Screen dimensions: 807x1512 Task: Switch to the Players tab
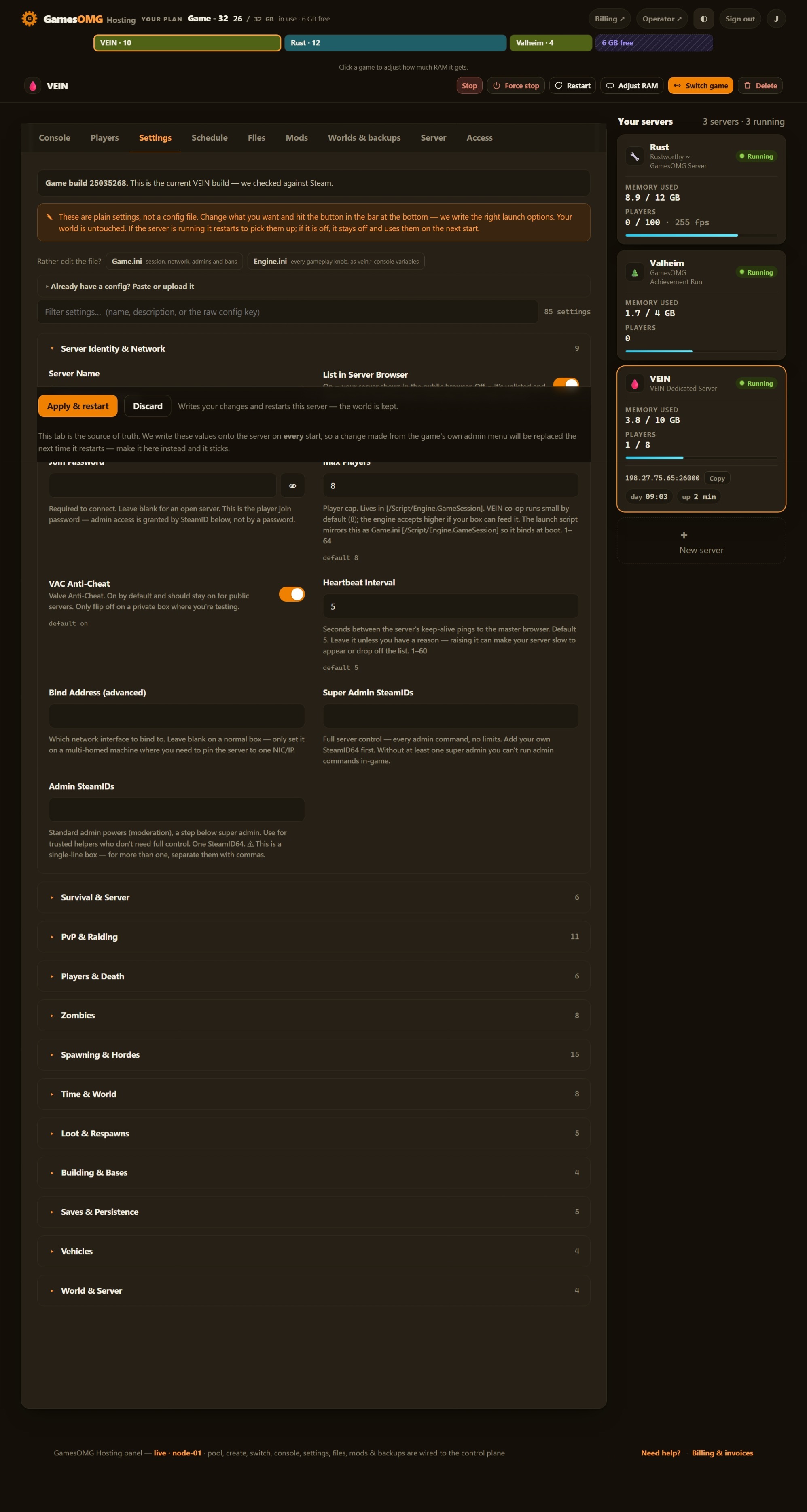104,138
